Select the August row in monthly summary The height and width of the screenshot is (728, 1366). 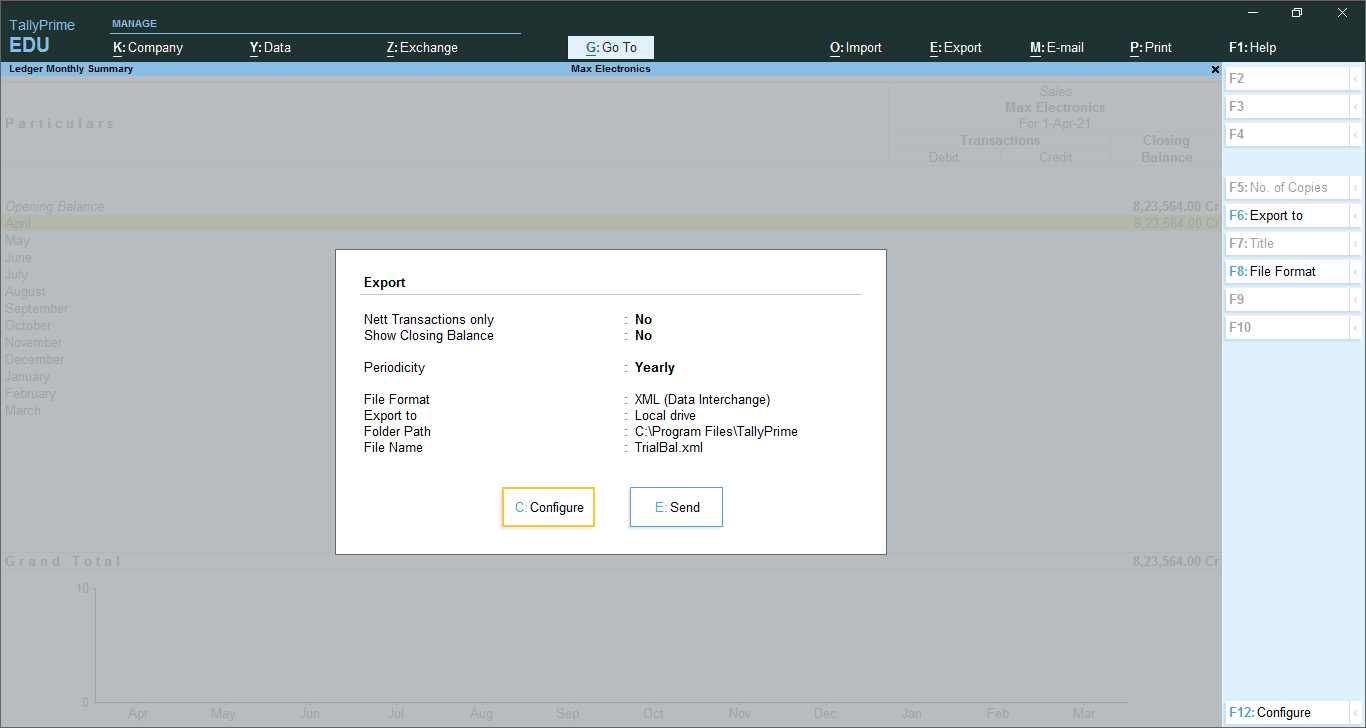pos(611,292)
